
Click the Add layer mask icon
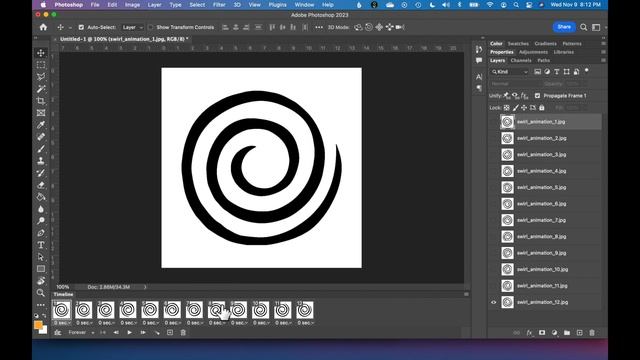click(x=542, y=333)
